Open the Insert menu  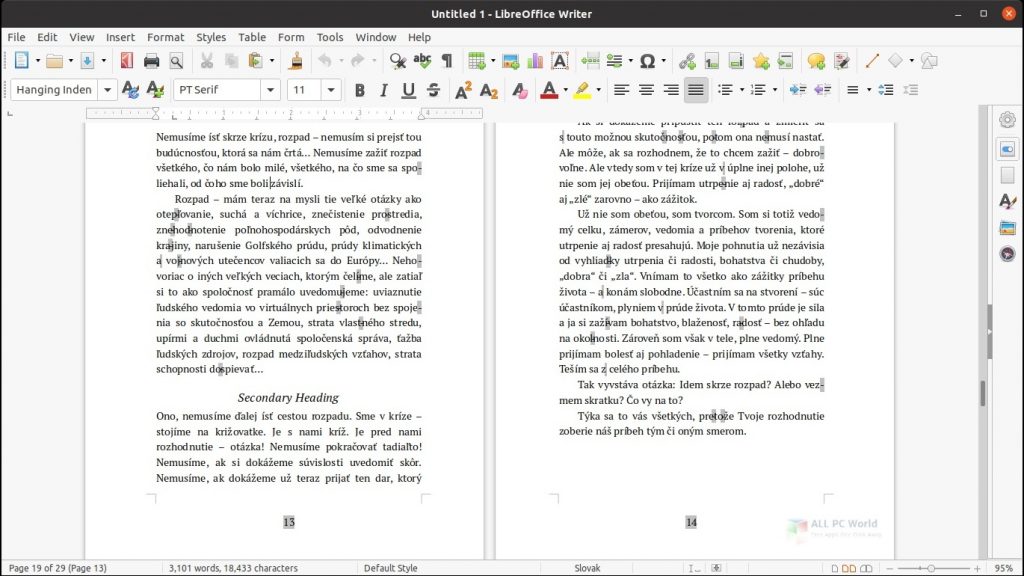tap(120, 37)
